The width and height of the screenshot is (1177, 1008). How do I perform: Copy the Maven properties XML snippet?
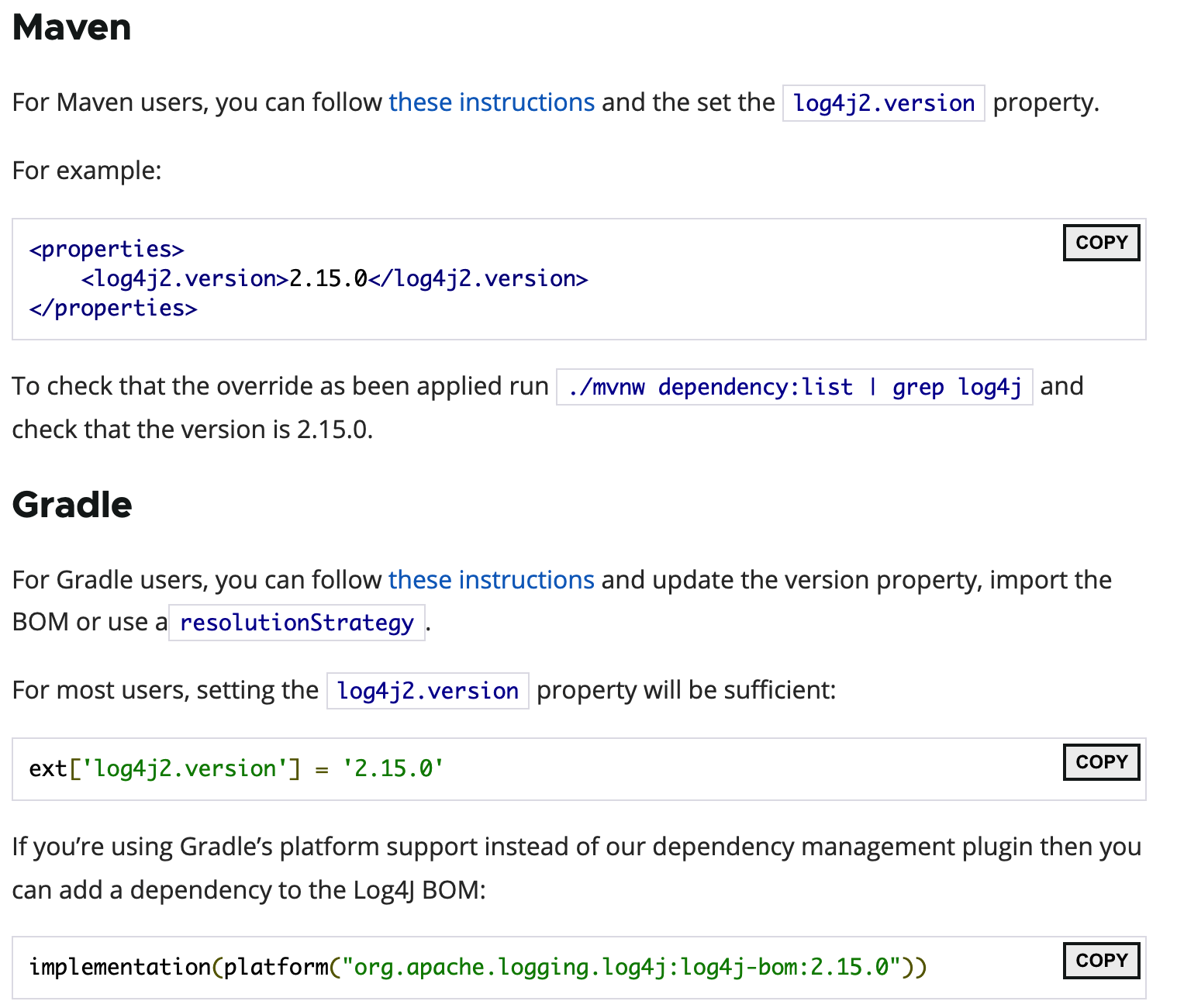point(1101,243)
